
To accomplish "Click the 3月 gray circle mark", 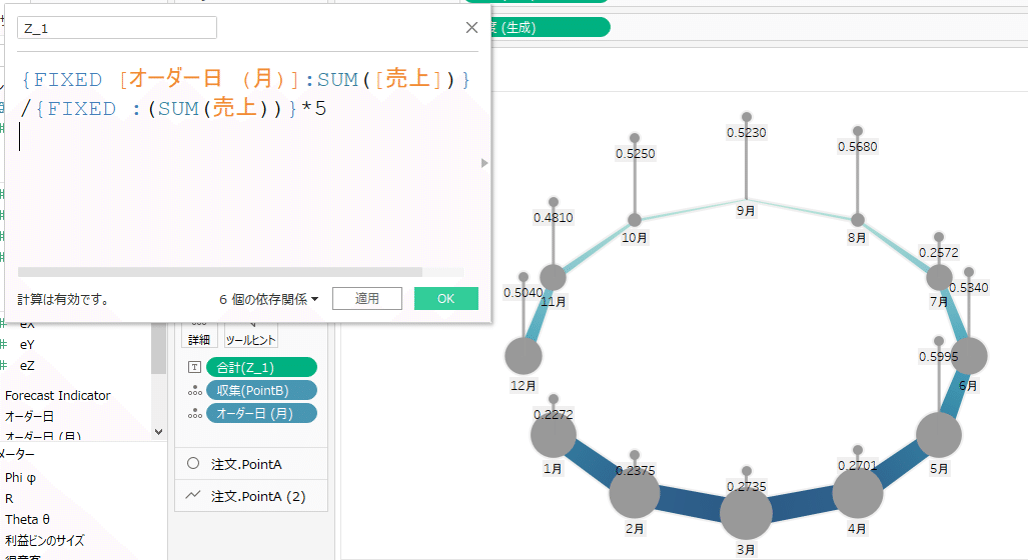I will pyautogui.click(x=746, y=513).
